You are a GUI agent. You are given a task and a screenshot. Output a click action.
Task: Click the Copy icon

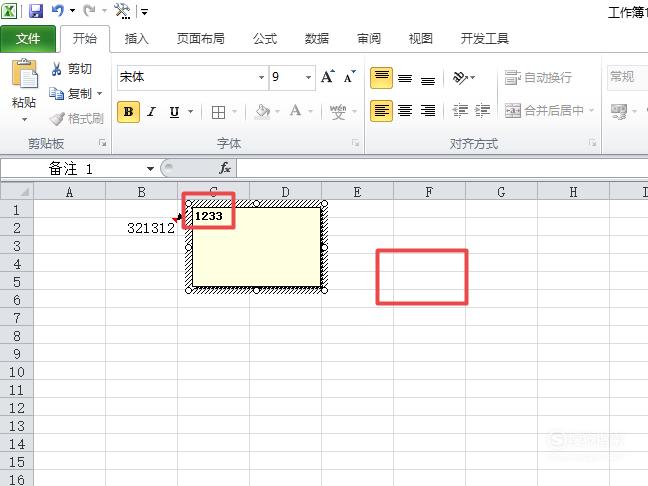click(56, 93)
